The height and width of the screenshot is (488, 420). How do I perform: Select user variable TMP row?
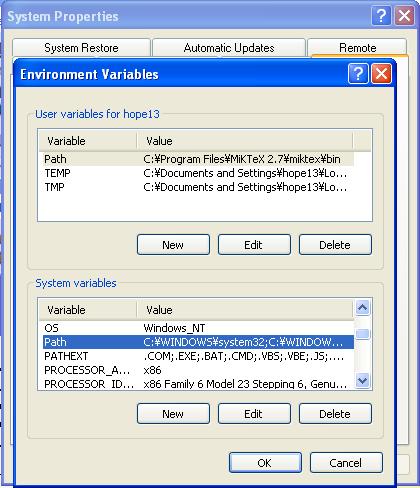[x=198, y=187]
